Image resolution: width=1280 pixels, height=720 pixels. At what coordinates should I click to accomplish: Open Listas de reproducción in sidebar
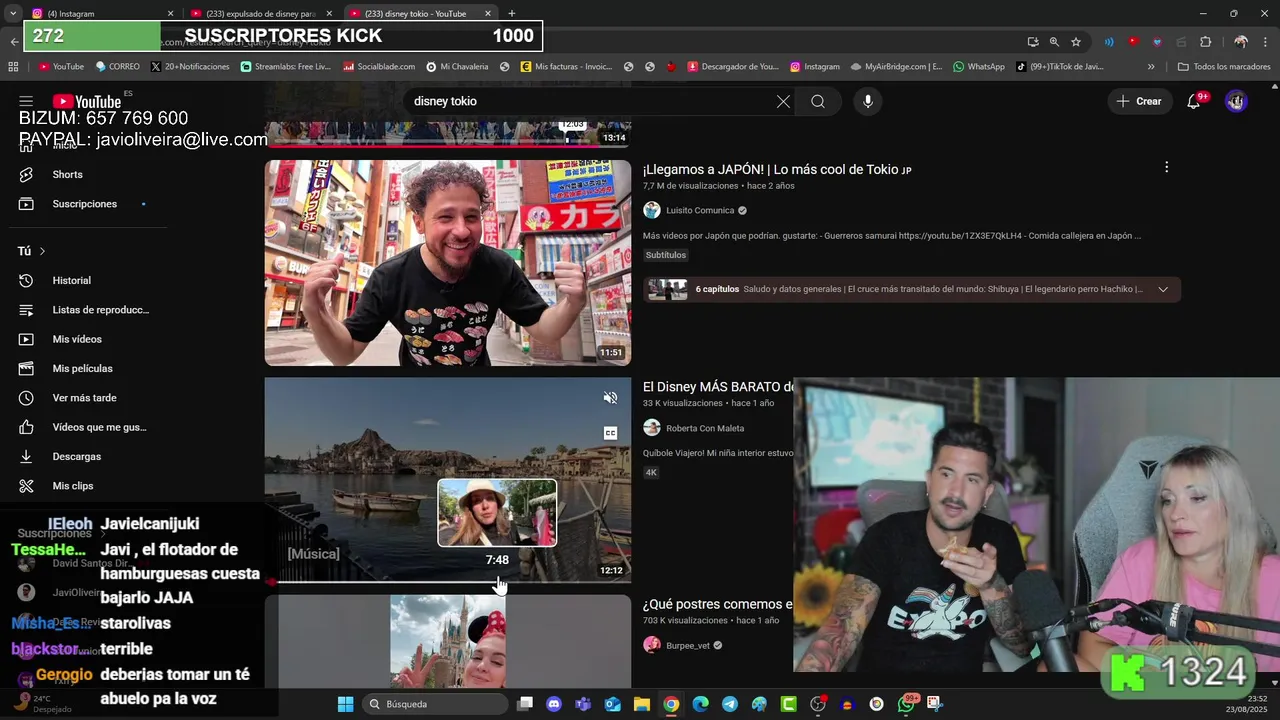pyautogui.click(x=100, y=310)
